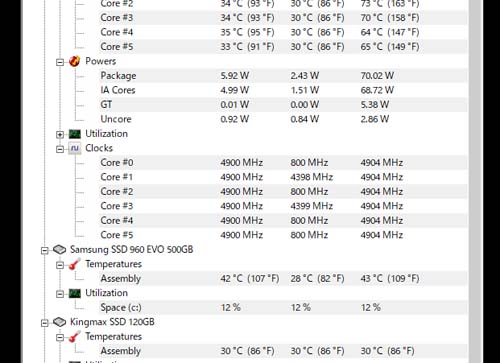Click the Samsung SSD Utilization chip icon
This screenshot has width=500, height=363.
pos(75,293)
